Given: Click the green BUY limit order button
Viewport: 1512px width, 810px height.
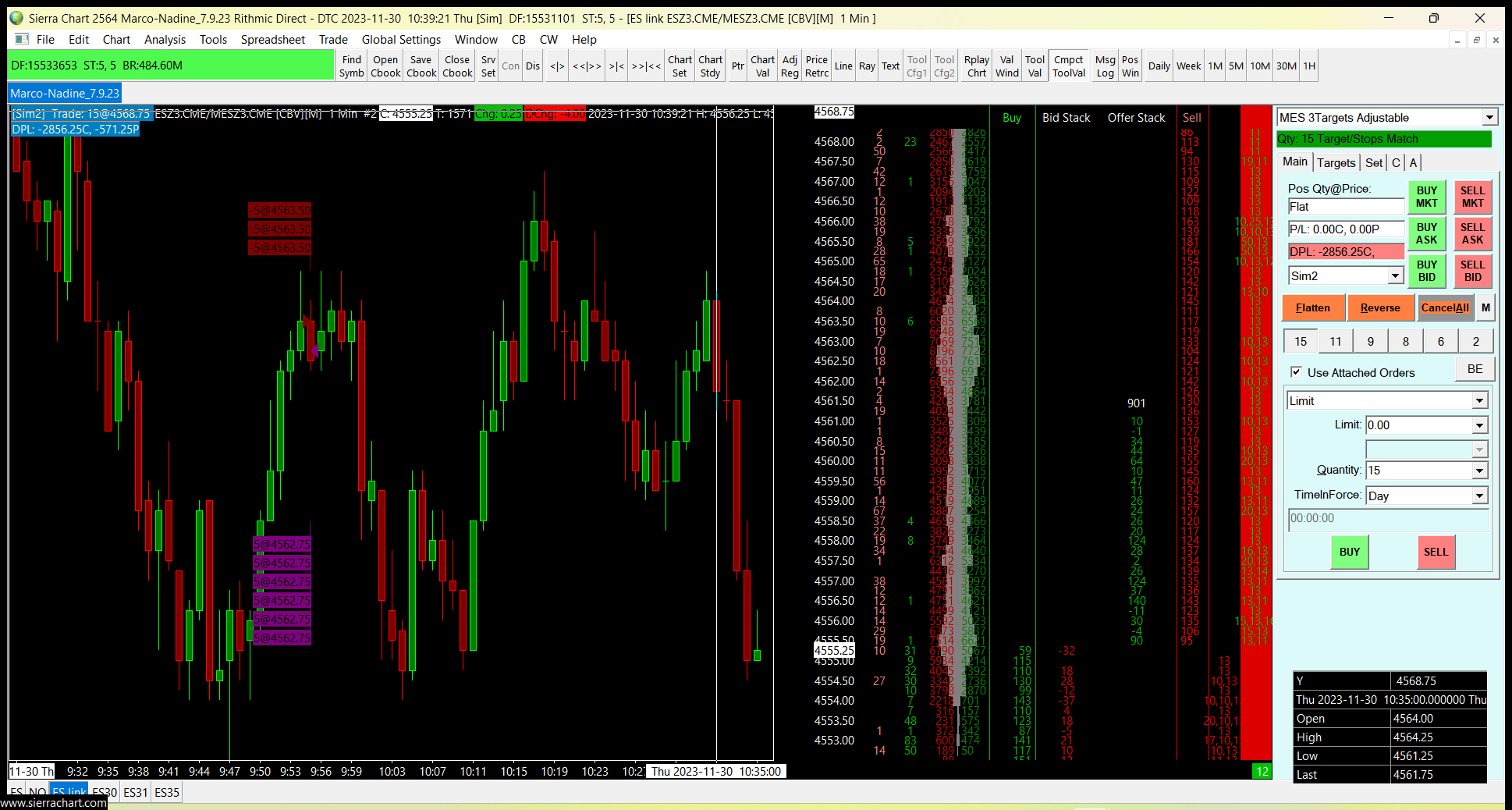Looking at the screenshot, I should coord(1350,552).
